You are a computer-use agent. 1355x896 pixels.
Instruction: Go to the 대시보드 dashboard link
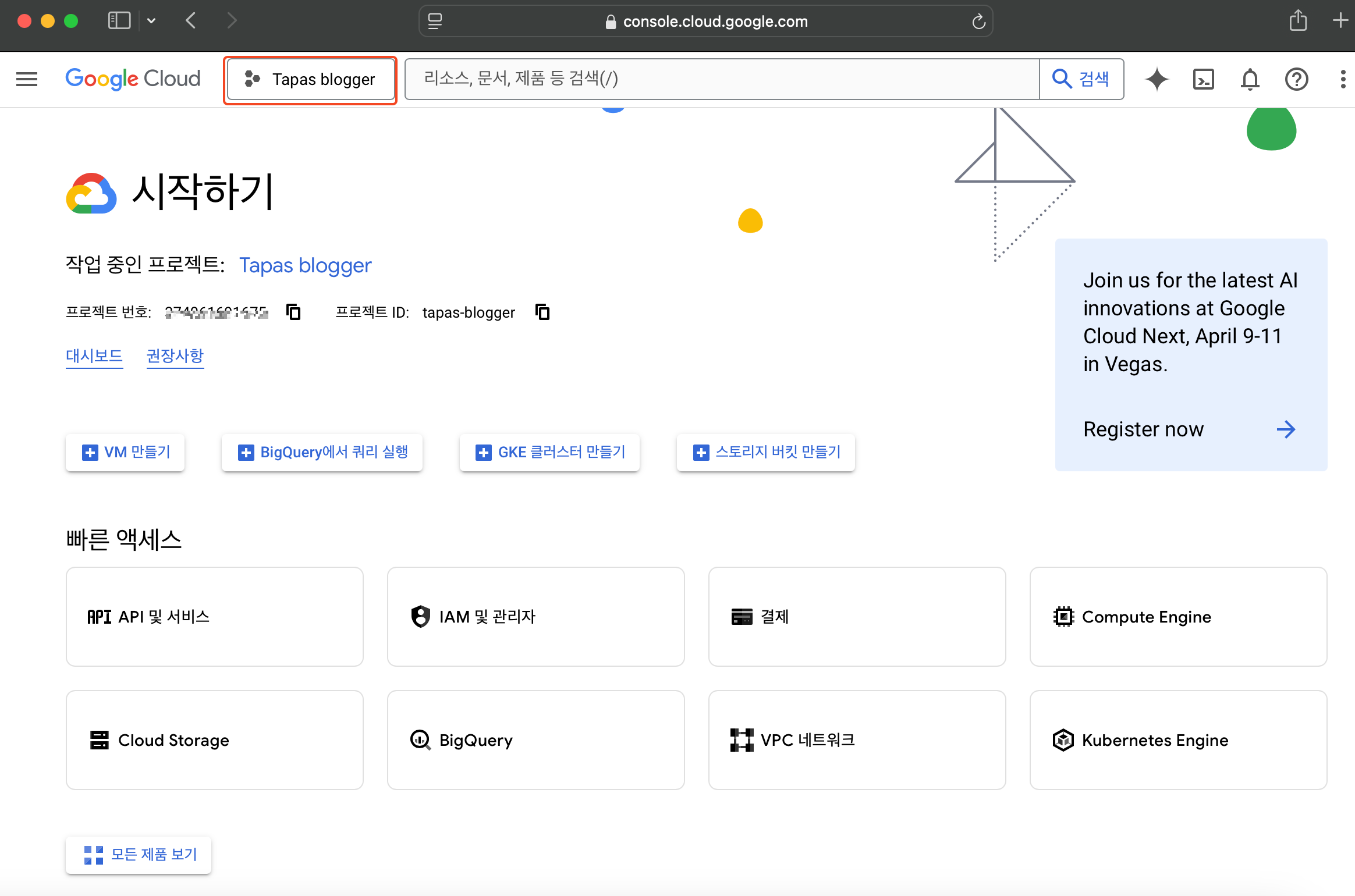[94, 355]
